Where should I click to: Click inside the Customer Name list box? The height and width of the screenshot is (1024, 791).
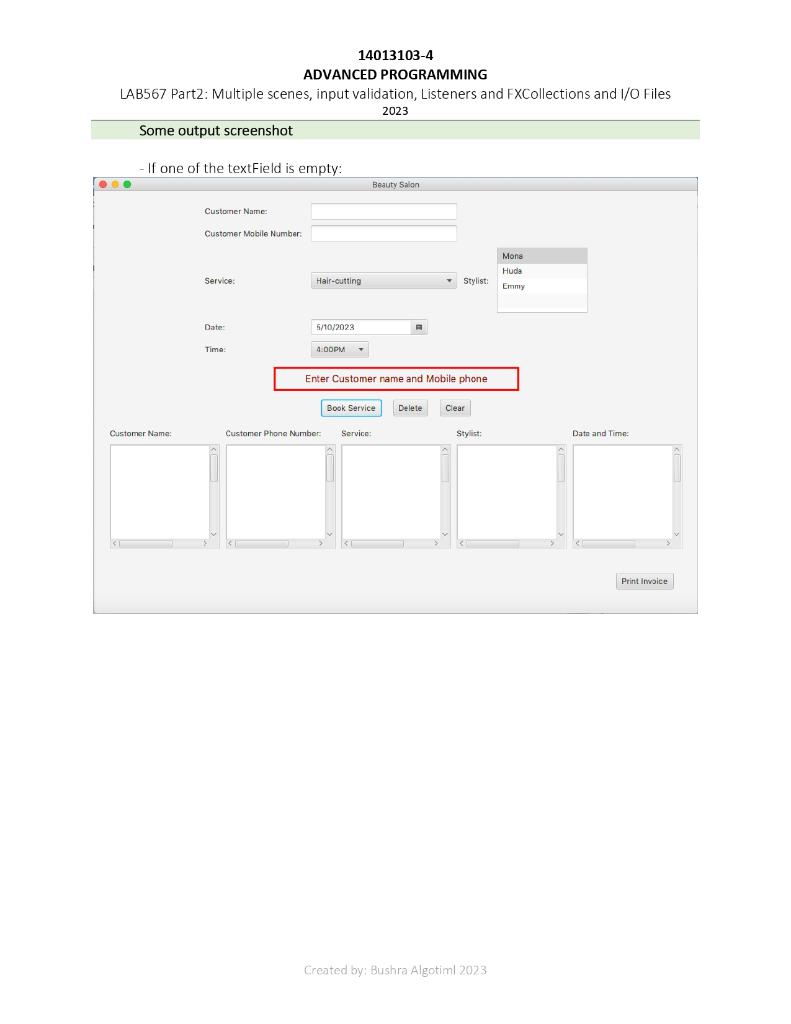159,492
